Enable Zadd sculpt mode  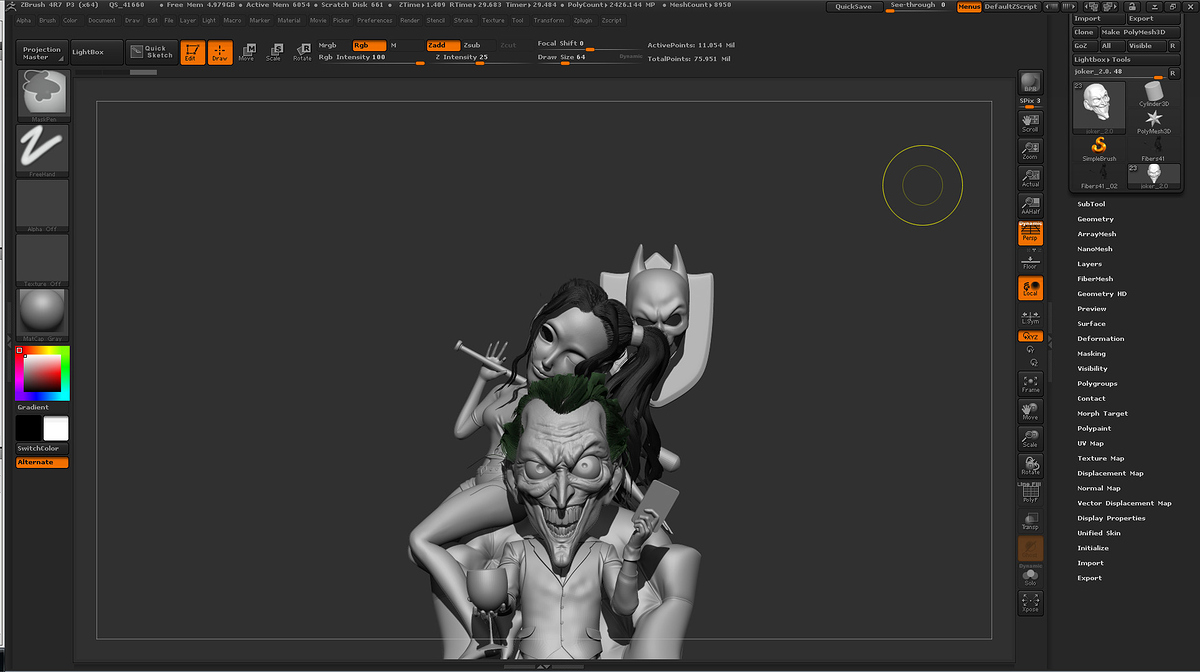pyautogui.click(x=442, y=45)
